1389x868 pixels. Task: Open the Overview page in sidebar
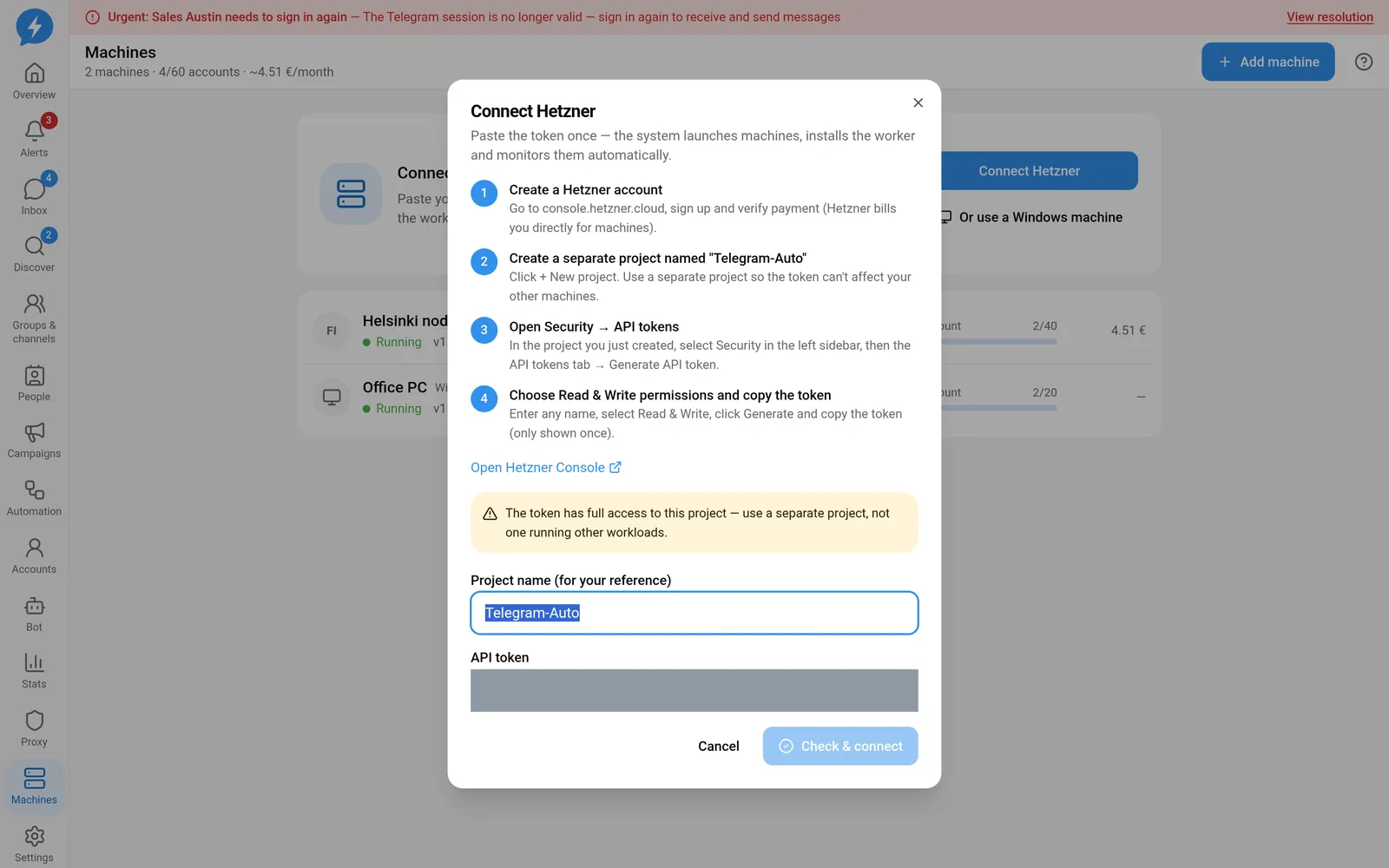(x=34, y=82)
